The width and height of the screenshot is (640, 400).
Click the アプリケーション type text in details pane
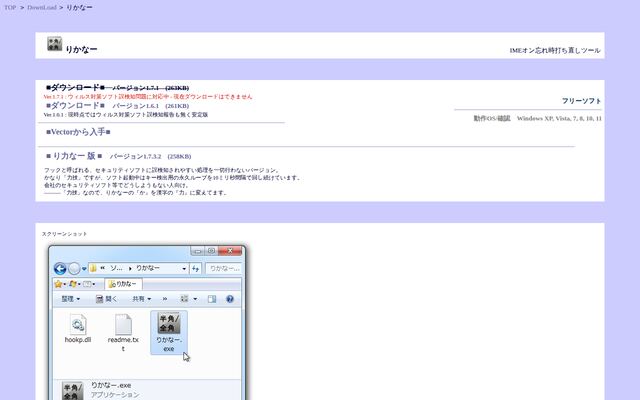[115, 395]
